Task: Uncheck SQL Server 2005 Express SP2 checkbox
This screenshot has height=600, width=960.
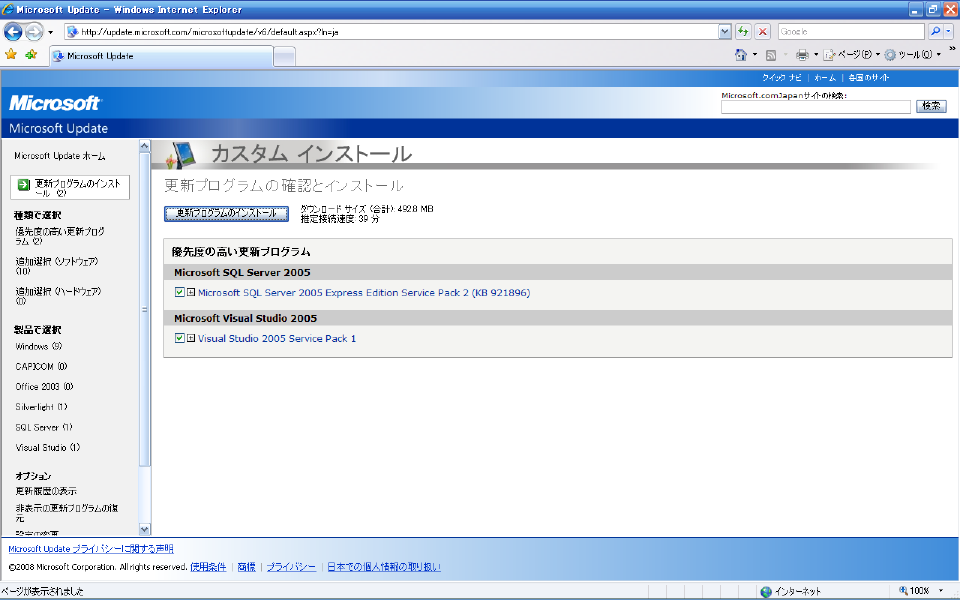Action: [x=179, y=292]
